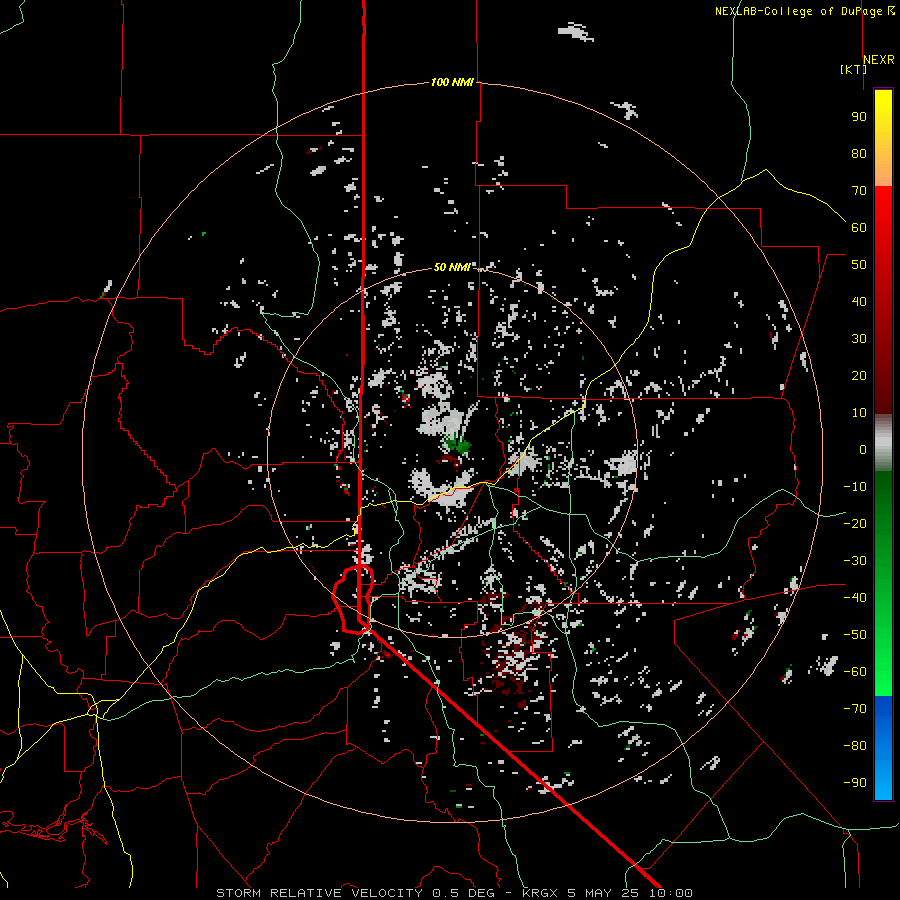Click the -40 value on velocity scale
This screenshot has height=900, width=900.
tap(855, 598)
